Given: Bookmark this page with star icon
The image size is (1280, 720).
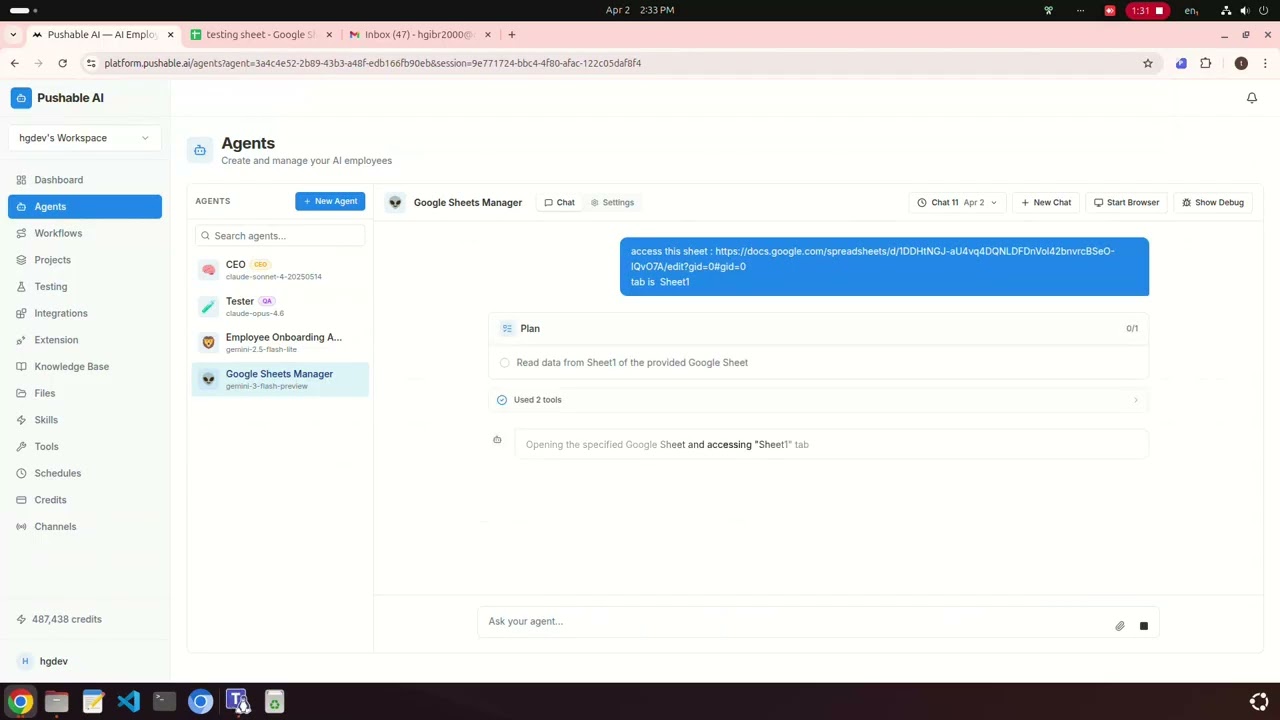Looking at the screenshot, I should [x=1147, y=63].
